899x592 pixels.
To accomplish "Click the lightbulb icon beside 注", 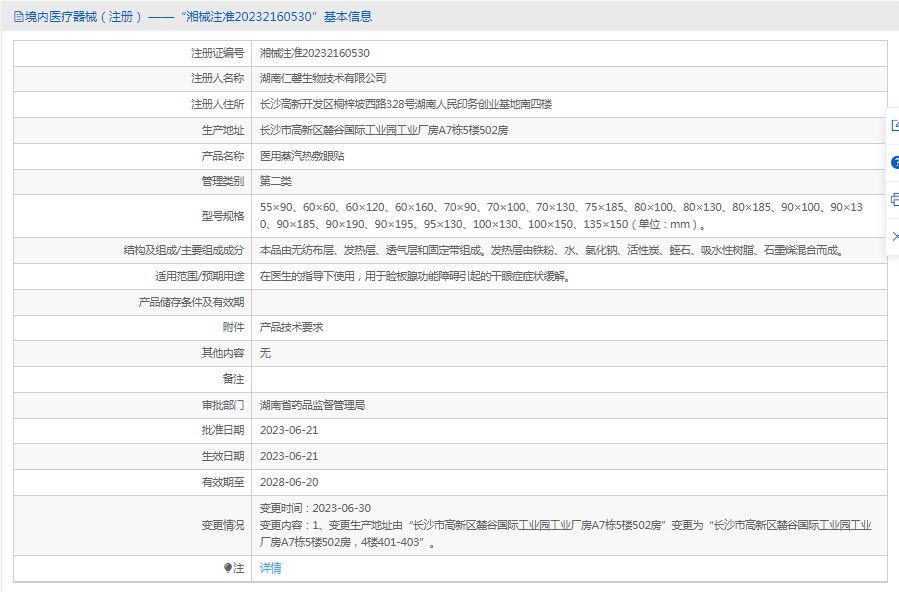I will click(x=228, y=568).
